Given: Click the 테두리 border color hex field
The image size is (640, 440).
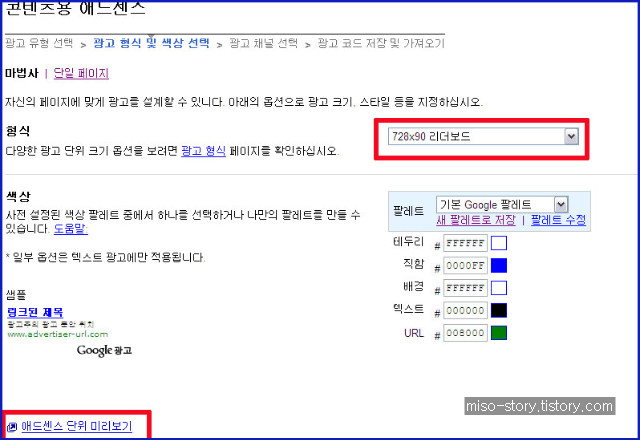Looking at the screenshot, I should (465, 243).
